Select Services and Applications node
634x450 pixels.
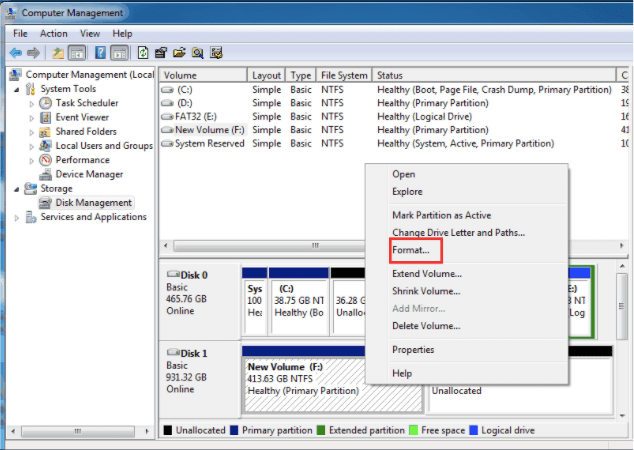pyautogui.click(x=93, y=217)
